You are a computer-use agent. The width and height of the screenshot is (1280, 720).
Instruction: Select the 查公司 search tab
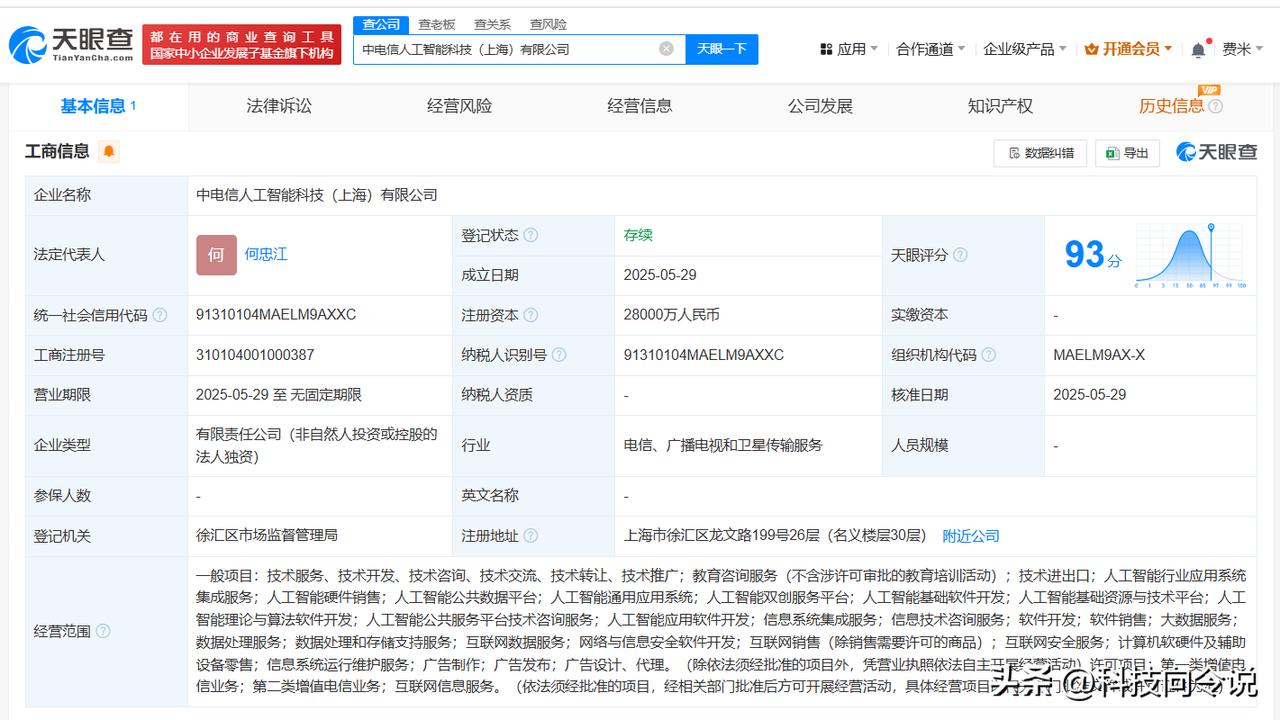click(381, 24)
